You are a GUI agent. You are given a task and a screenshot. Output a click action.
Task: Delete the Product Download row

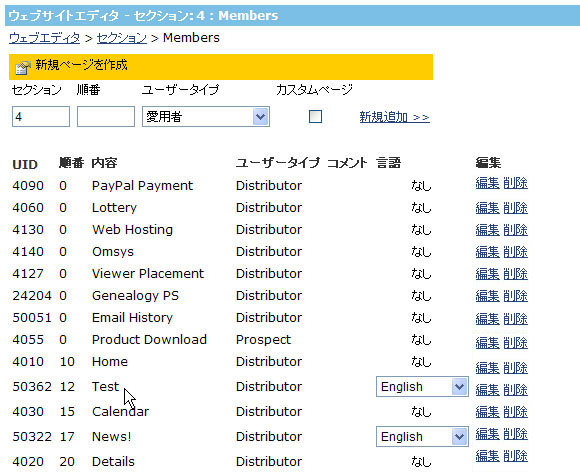coord(515,343)
